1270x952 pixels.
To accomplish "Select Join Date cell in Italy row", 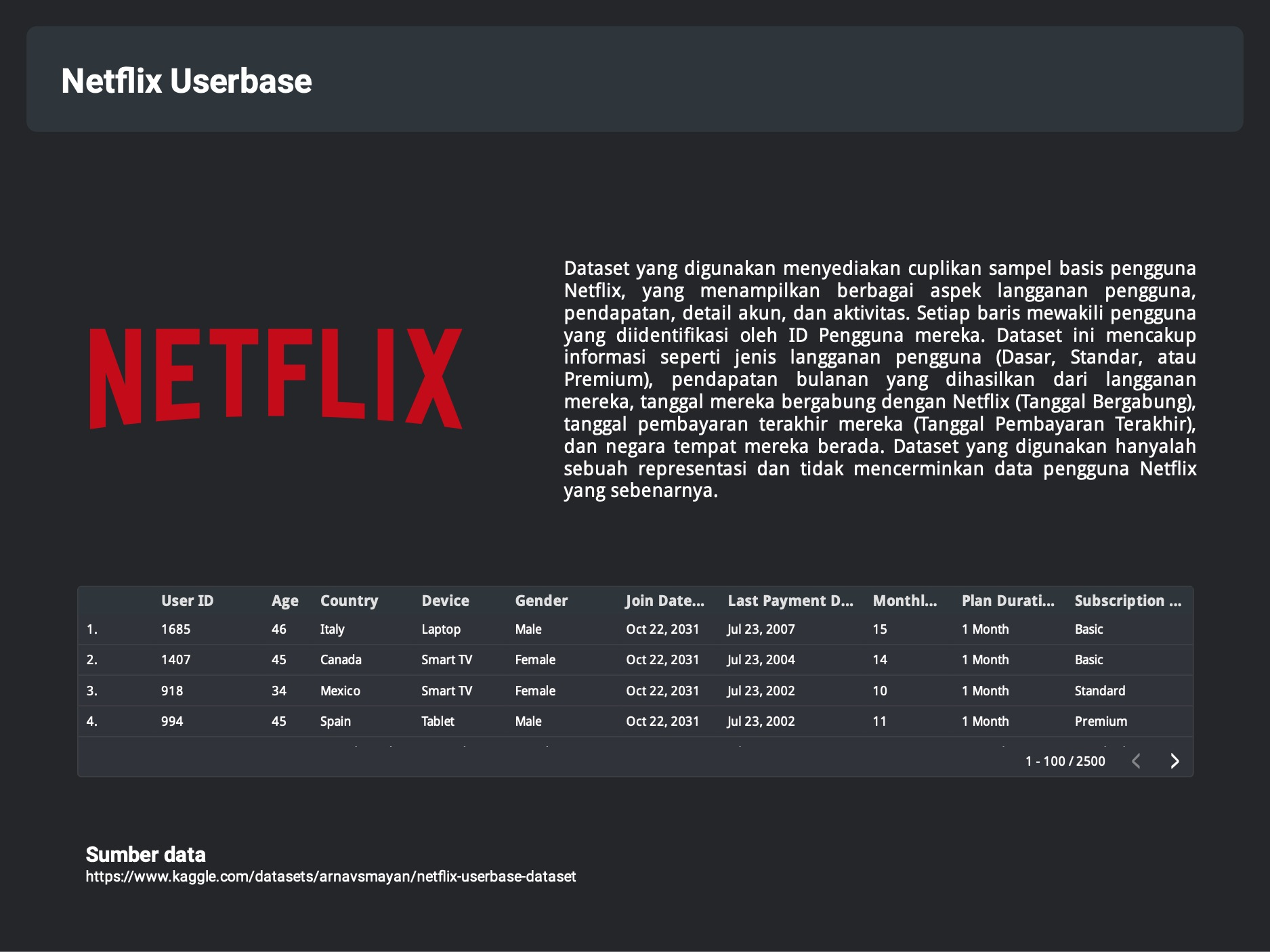I will tap(662, 629).
